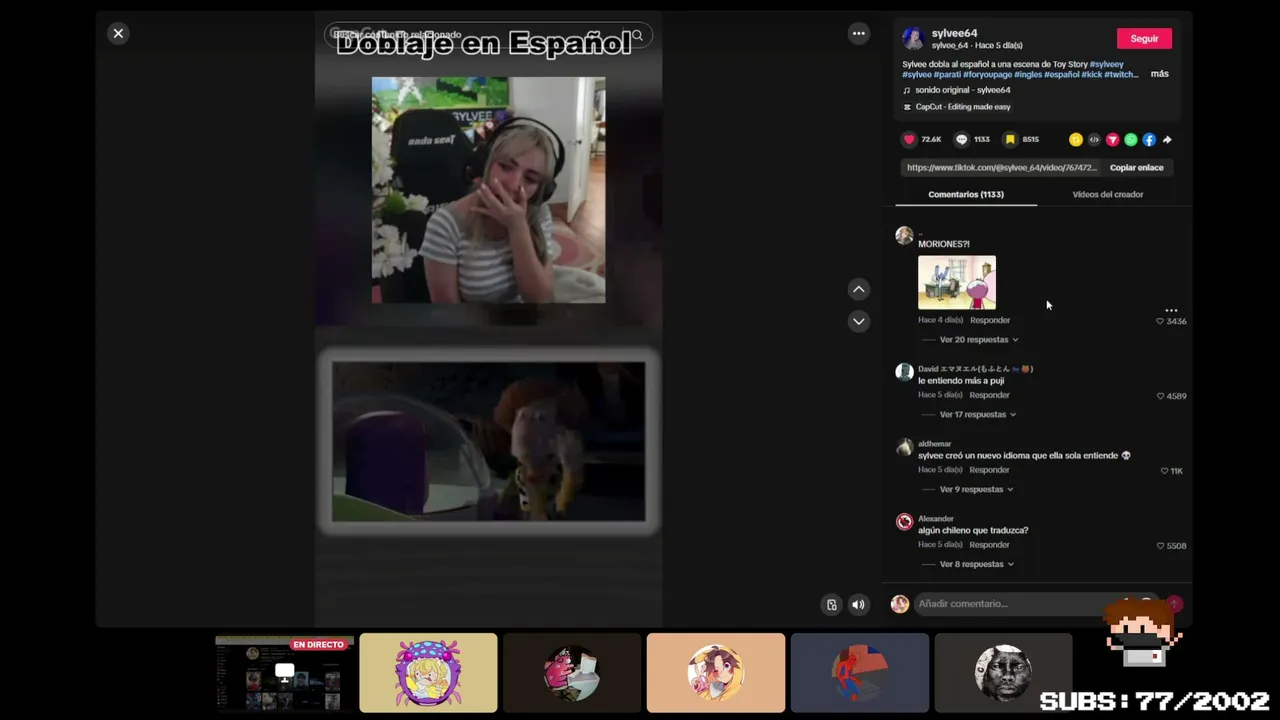
Task: Like Alexander's comment with 5508 likes
Action: (1160, 546)
